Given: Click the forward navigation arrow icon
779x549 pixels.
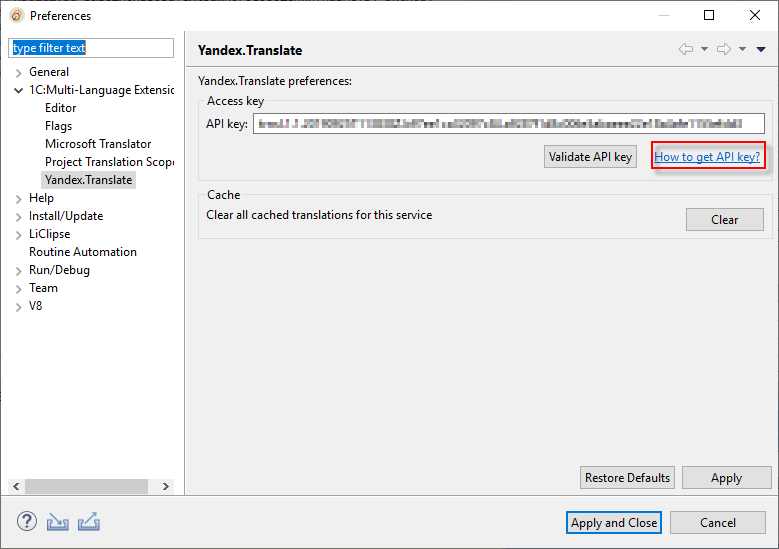Looking at the screenshot, I should [x=724, y=50].
